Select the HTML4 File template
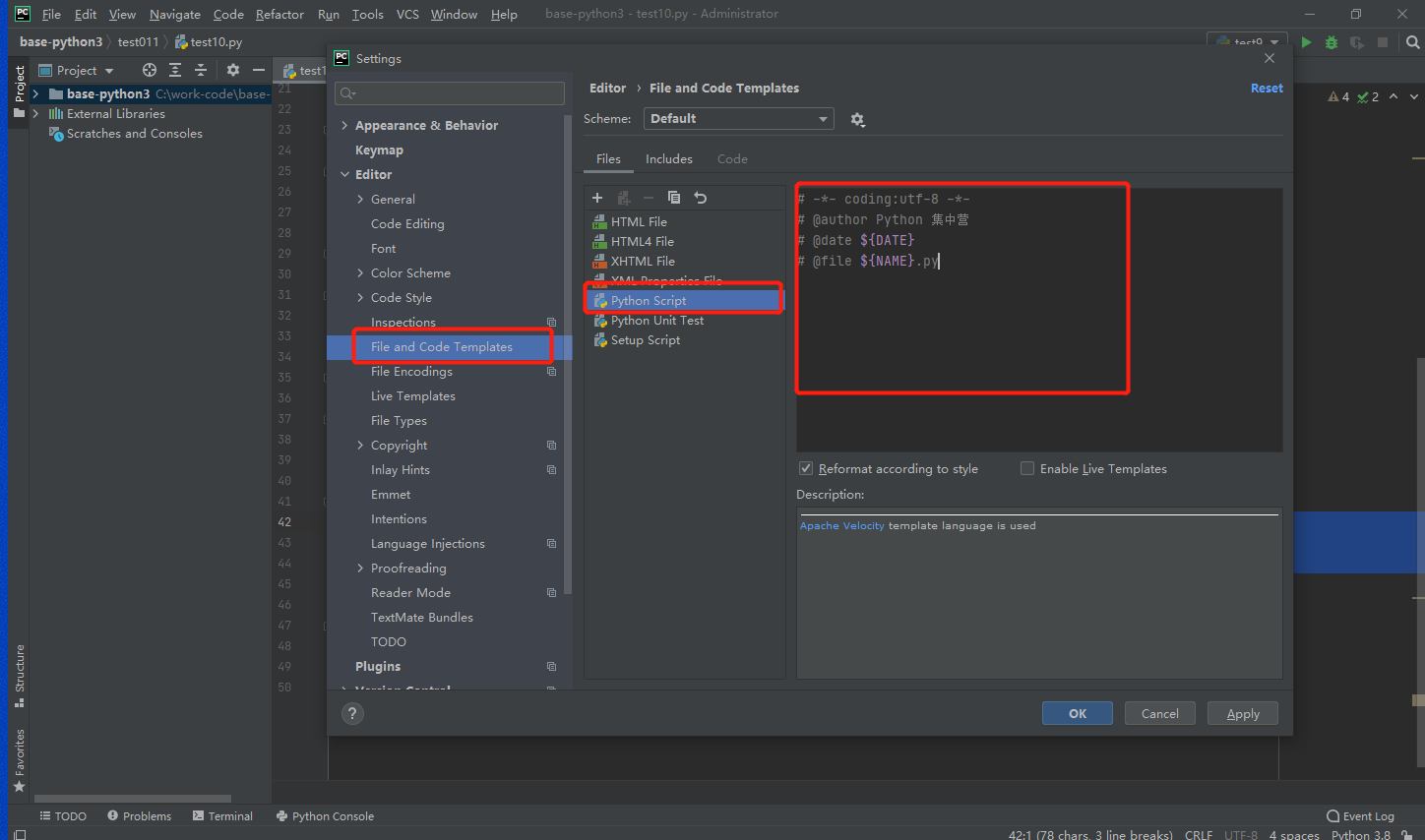This screenshot has width=1425, height=840. pos(643,242)
